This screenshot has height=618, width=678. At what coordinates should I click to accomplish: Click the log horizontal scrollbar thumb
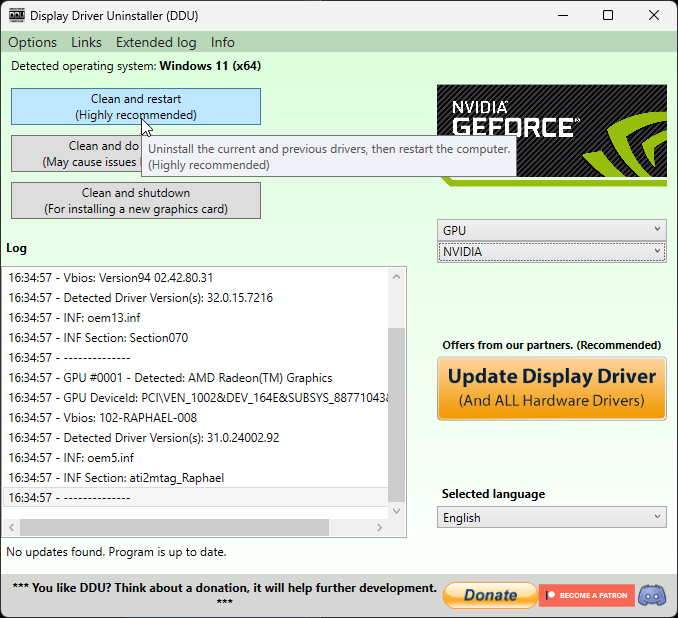174,527
